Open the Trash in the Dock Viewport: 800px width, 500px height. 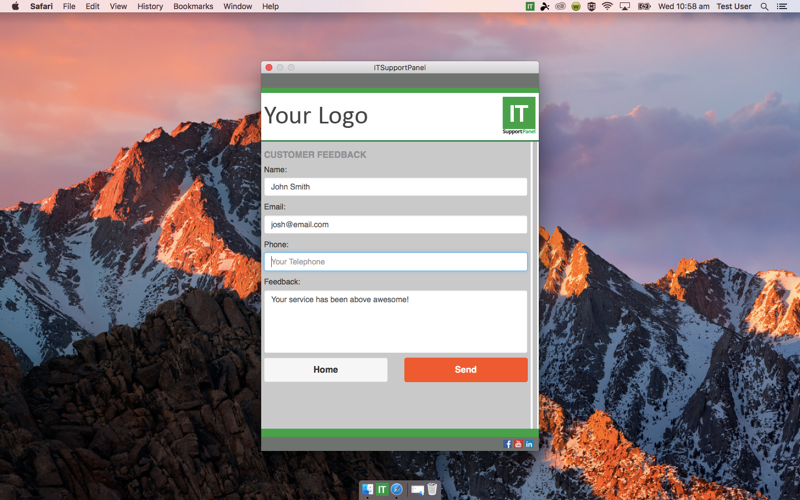point(432,489)
